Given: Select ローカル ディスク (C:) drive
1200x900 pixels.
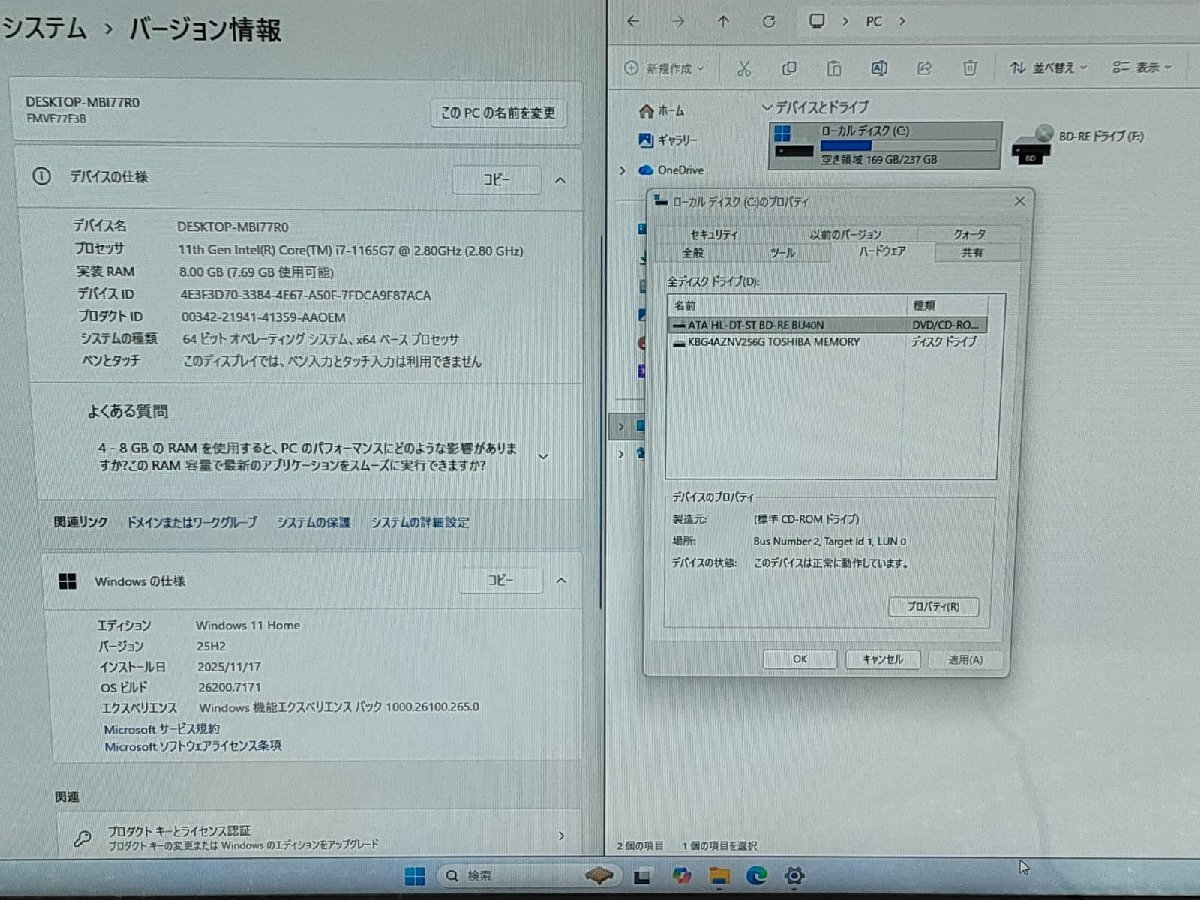Looking at the screenshot, I should (885, 145).
